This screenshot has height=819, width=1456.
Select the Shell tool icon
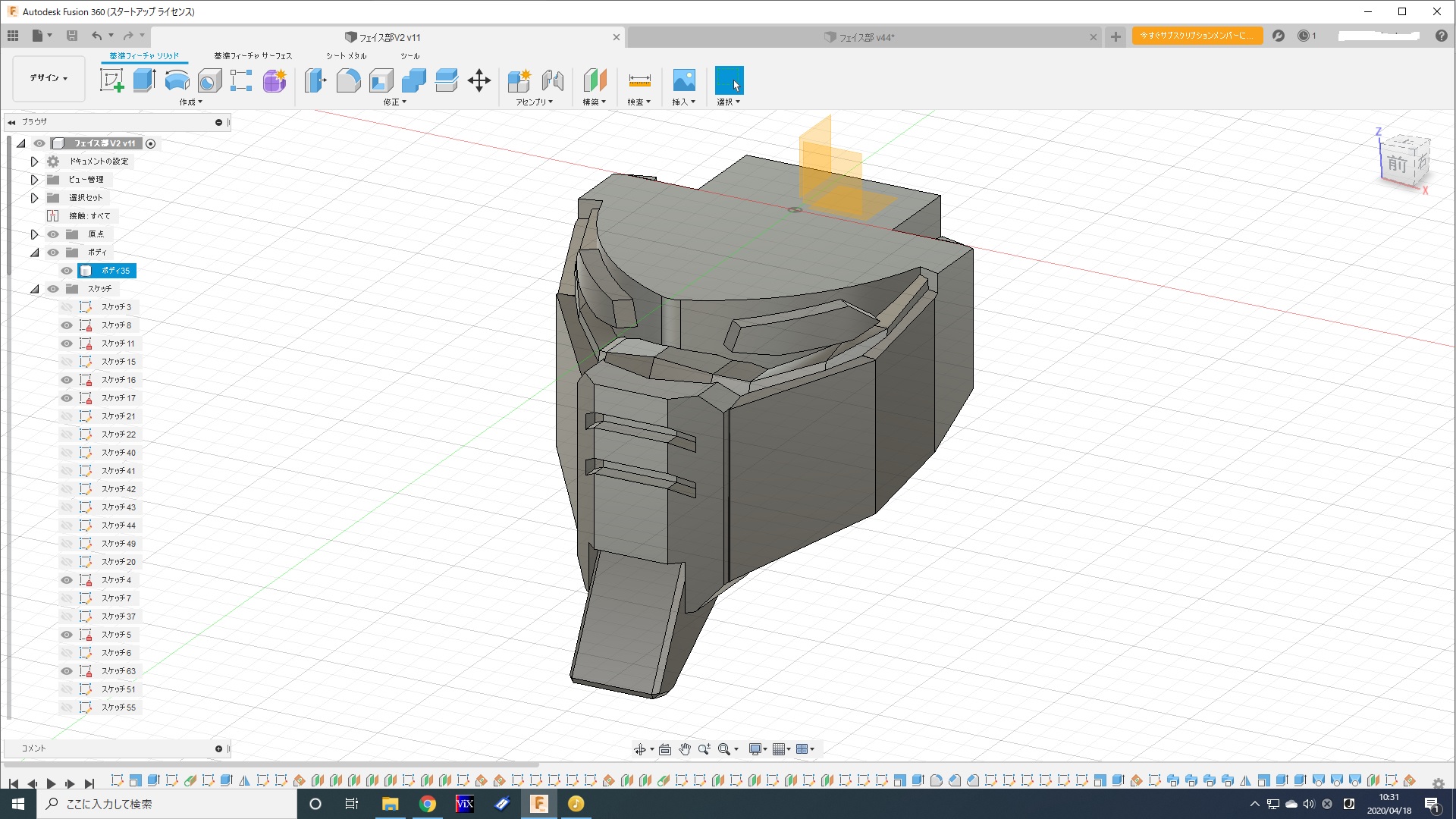(x=381, y=80)
